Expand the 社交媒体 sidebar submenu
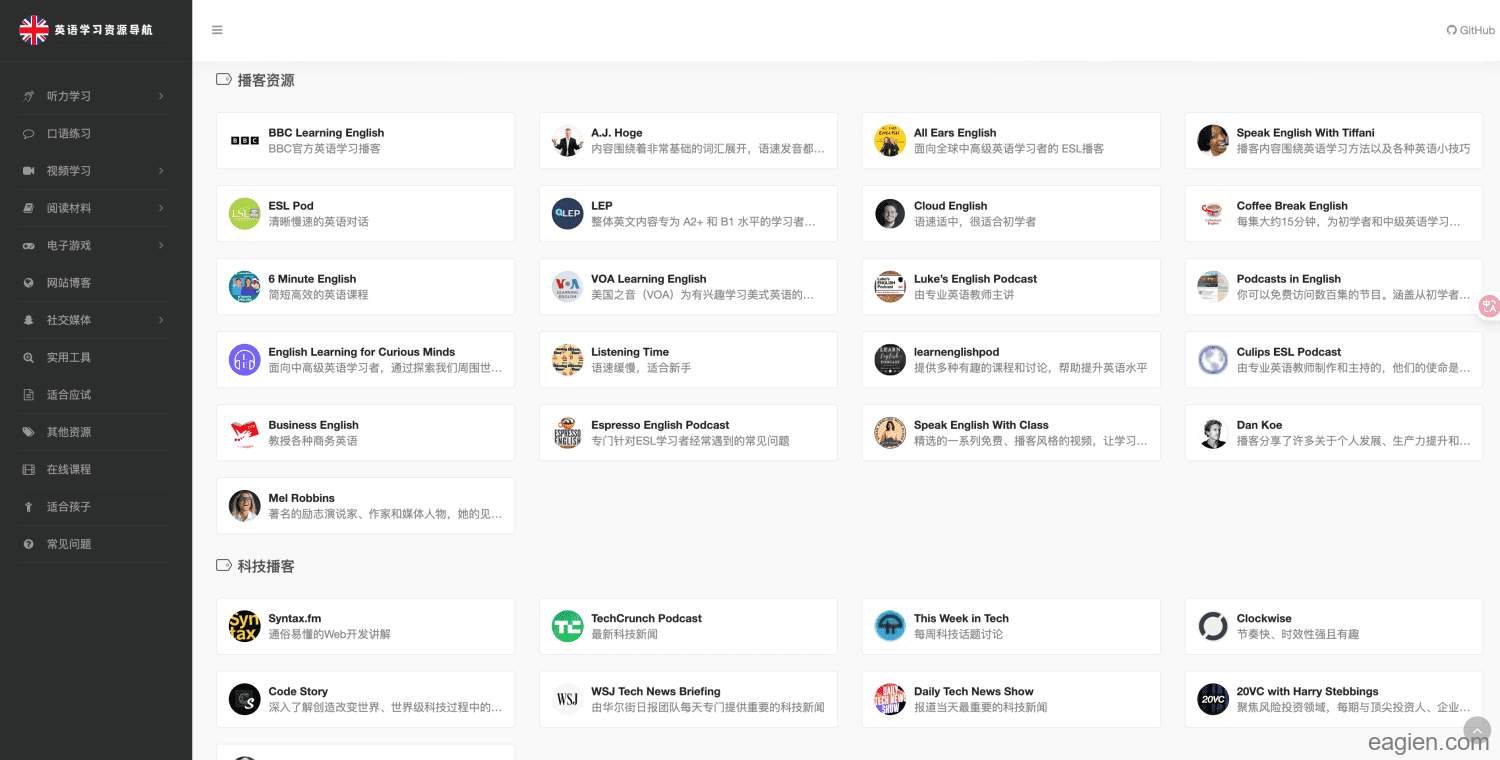 pyautogui.click(x=161, y=320)
